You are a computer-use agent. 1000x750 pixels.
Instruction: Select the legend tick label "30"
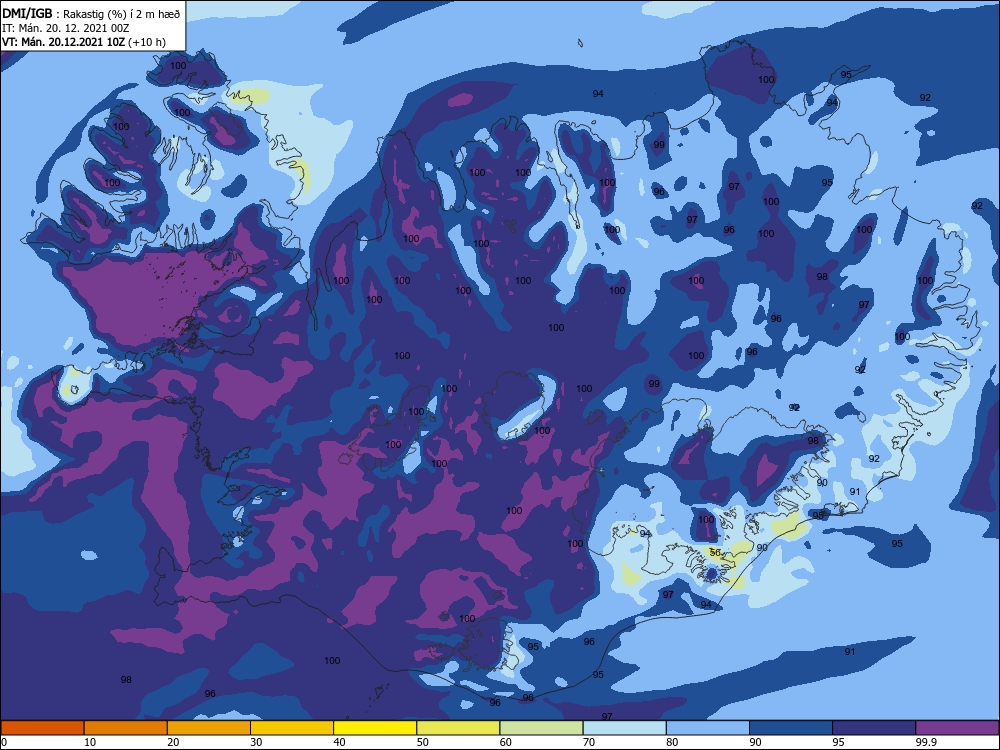coord(256,742)
